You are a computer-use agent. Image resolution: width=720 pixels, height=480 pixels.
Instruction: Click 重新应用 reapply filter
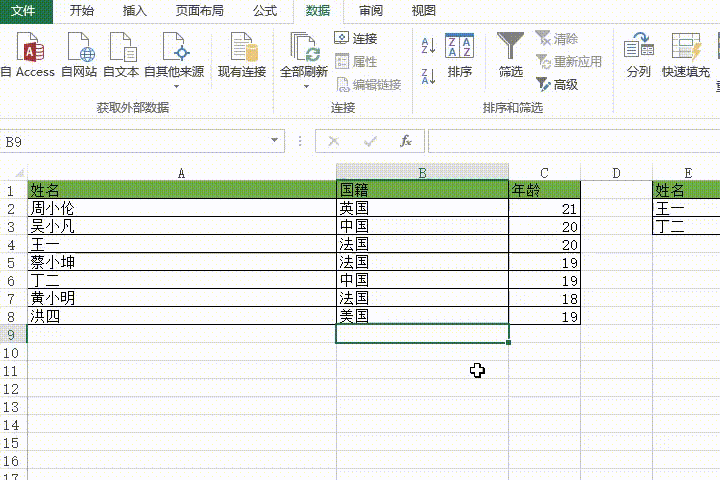click(x=568, y=61)
